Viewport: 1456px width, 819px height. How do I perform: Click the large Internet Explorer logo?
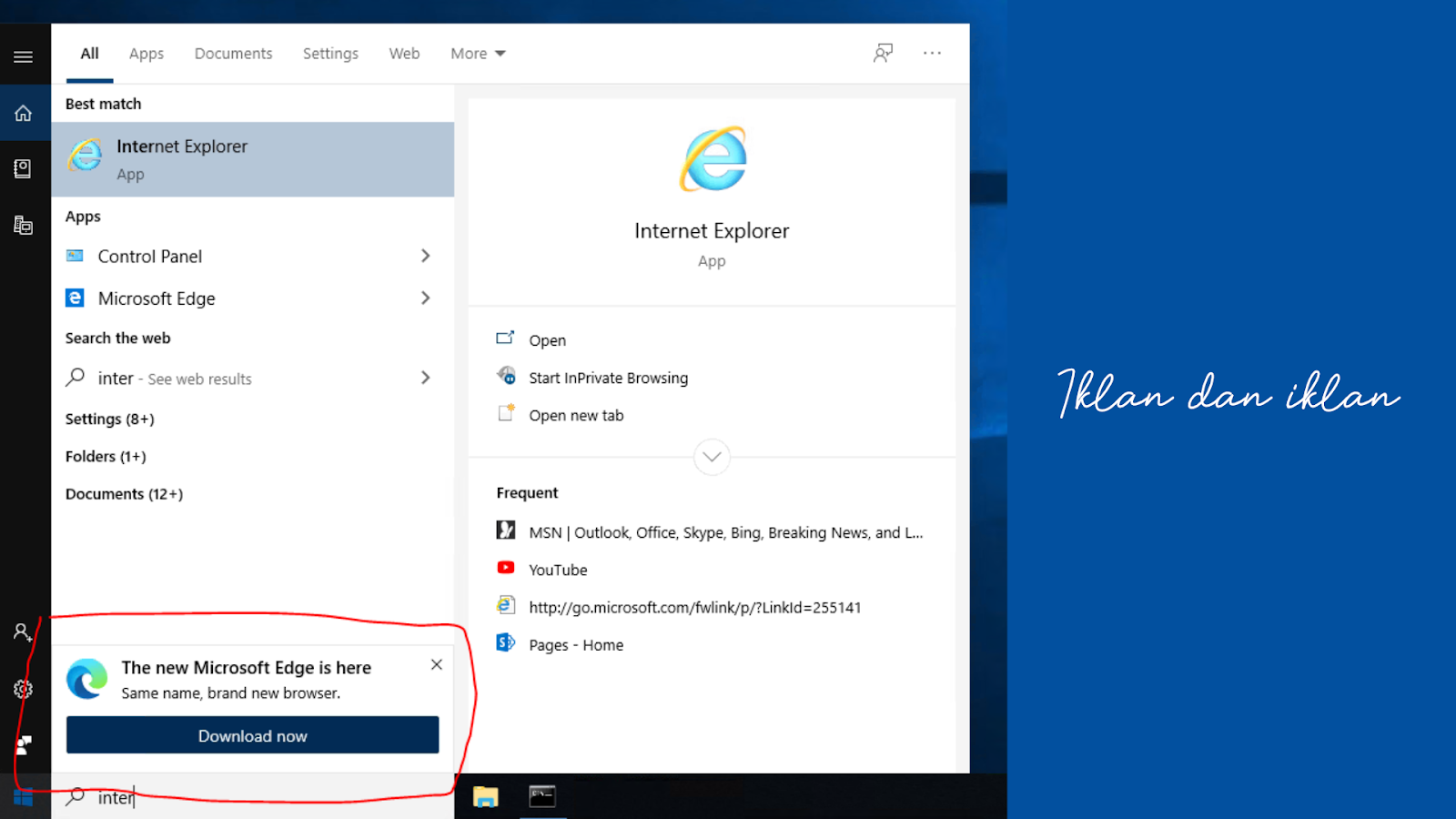(x=713, y=159)
